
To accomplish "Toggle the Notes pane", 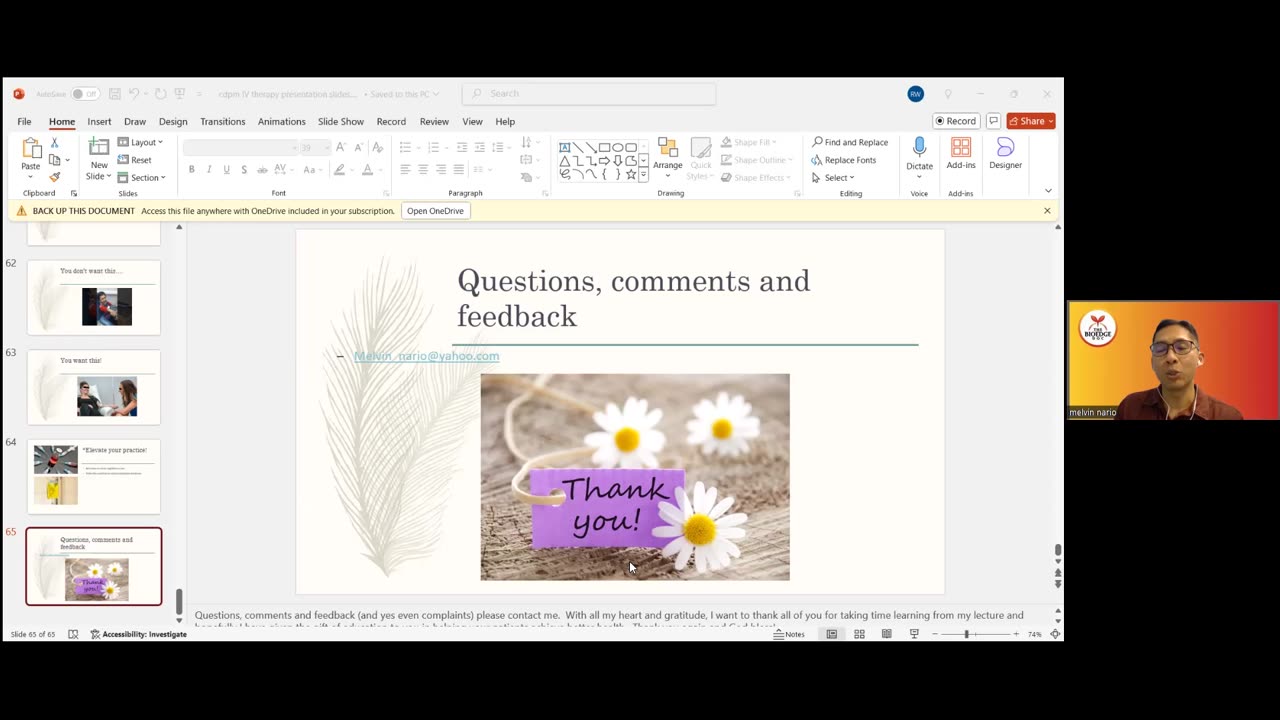I will click(x=789, y=634).
